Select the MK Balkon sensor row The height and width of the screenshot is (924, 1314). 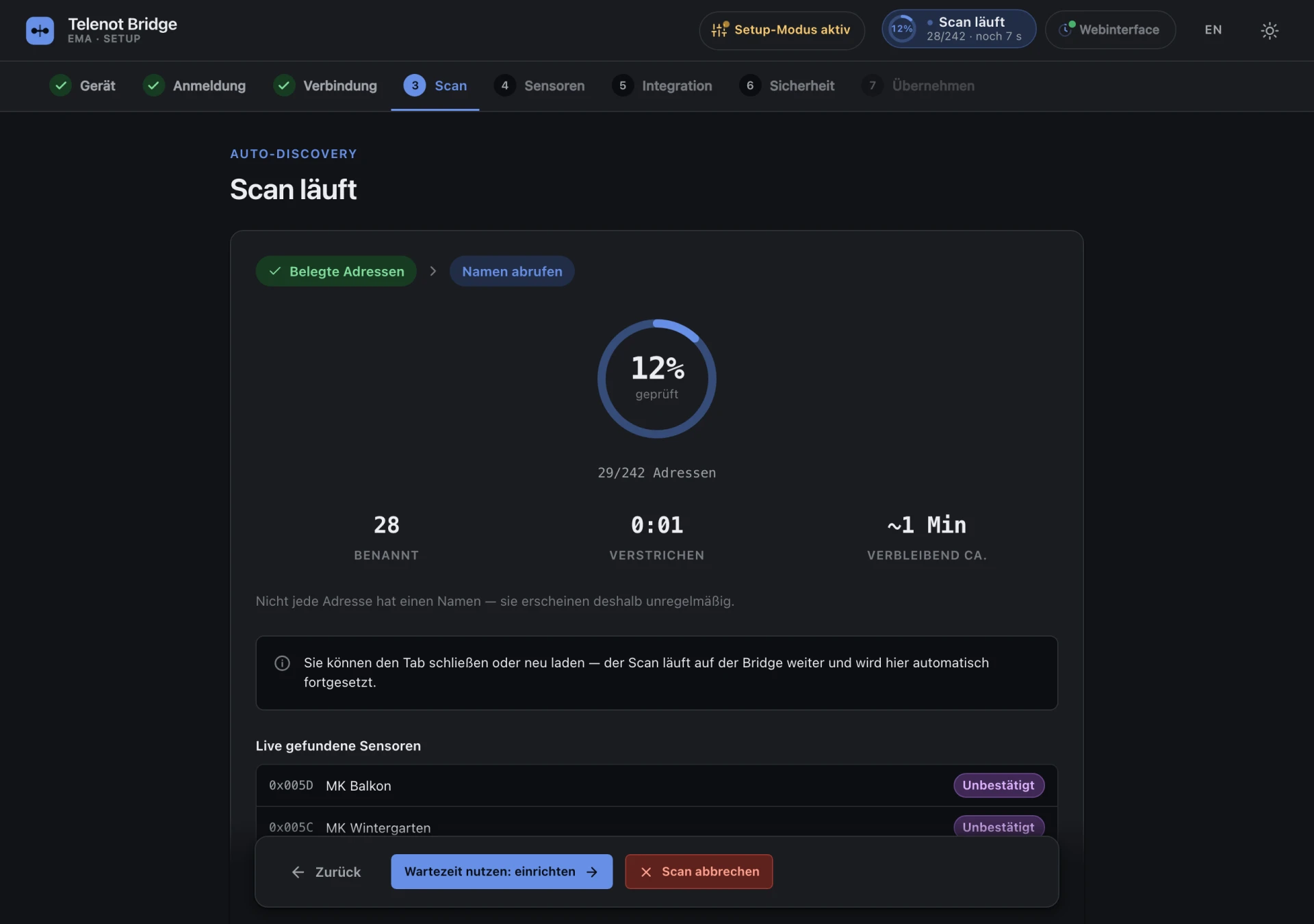[657, 786]
